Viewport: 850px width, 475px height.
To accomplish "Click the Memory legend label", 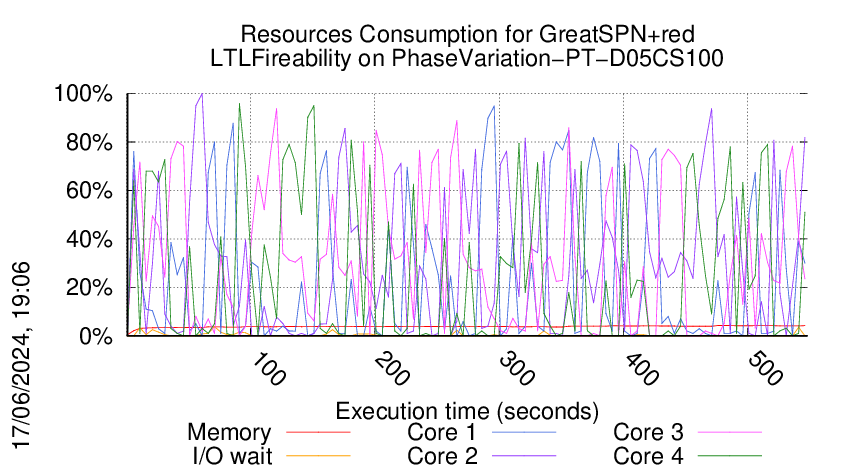I will [229, 433].
